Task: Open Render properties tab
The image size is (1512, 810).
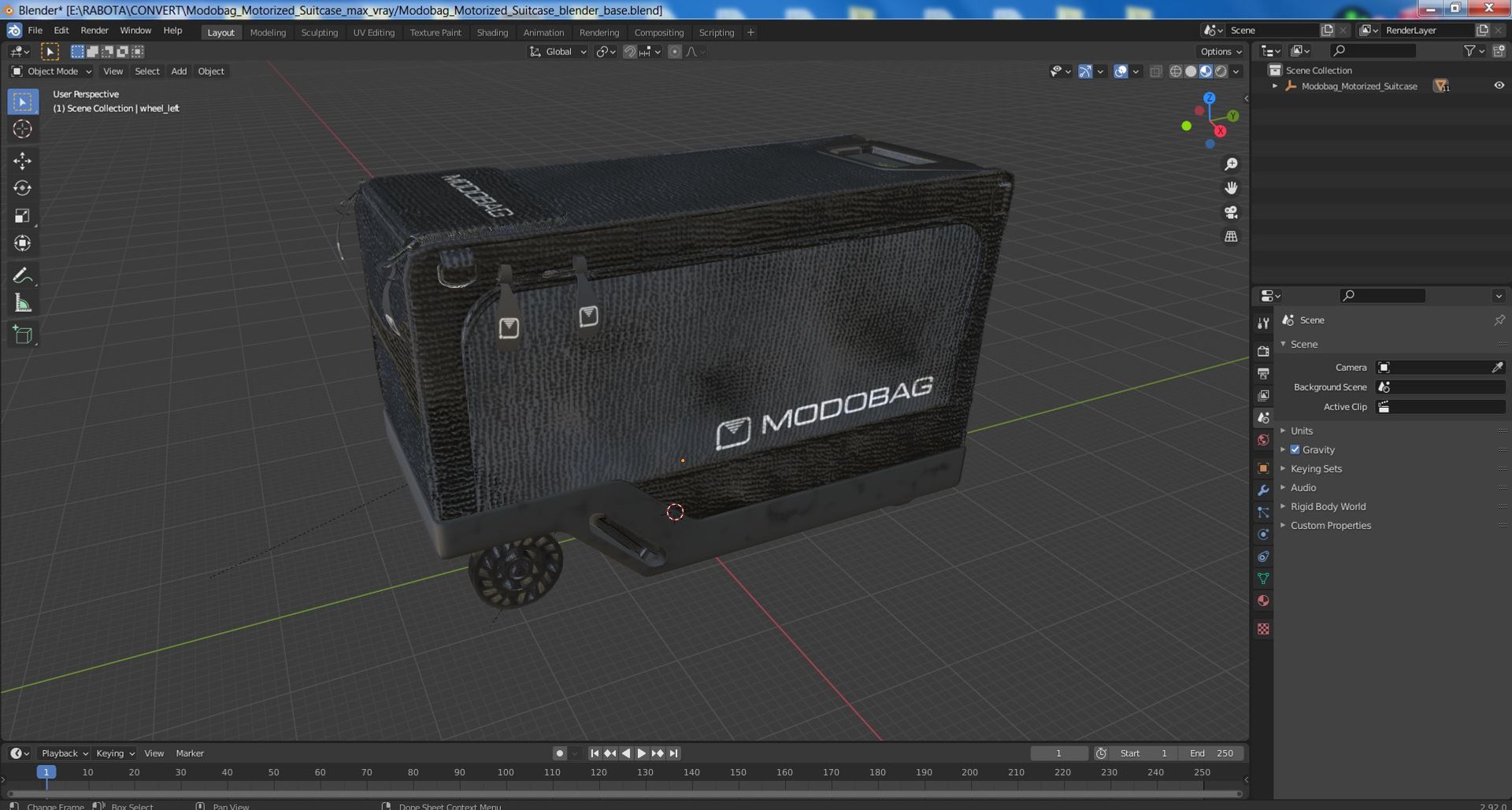Action: (1263, 351)
